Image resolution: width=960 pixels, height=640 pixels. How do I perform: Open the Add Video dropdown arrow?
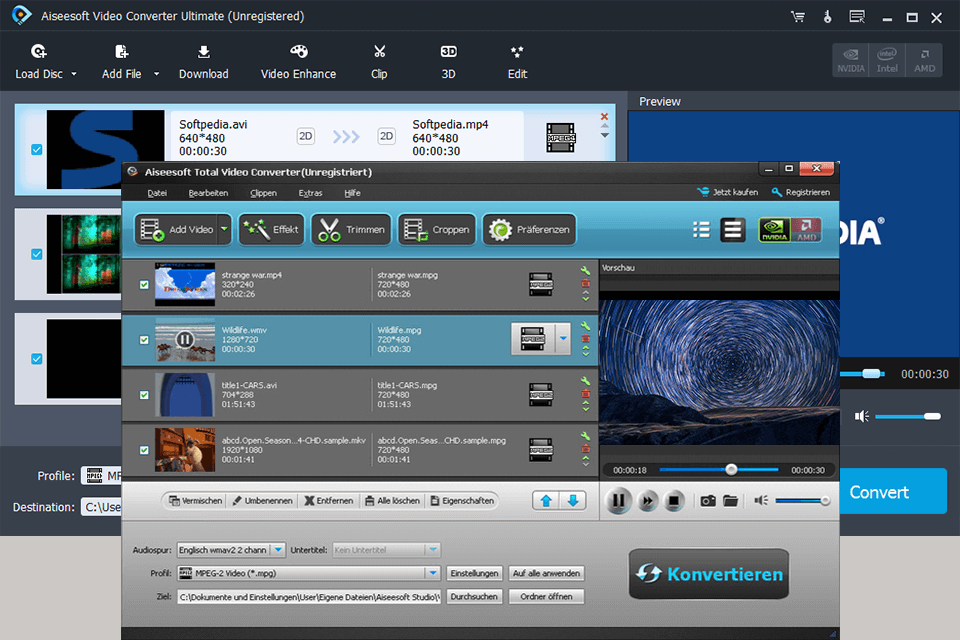tap(224, 229)
